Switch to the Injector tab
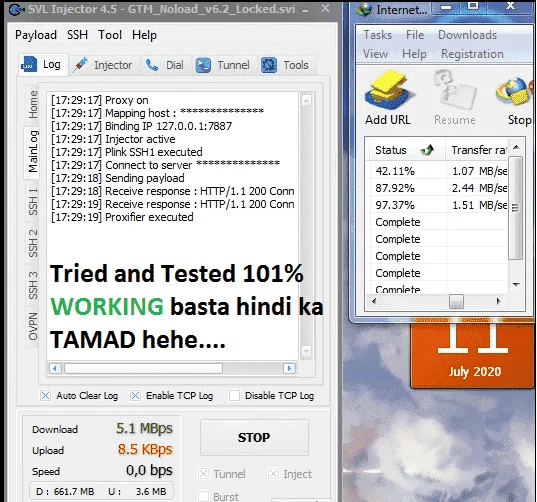The height and width of the screenshot is (502, 537). pos(105,65)
